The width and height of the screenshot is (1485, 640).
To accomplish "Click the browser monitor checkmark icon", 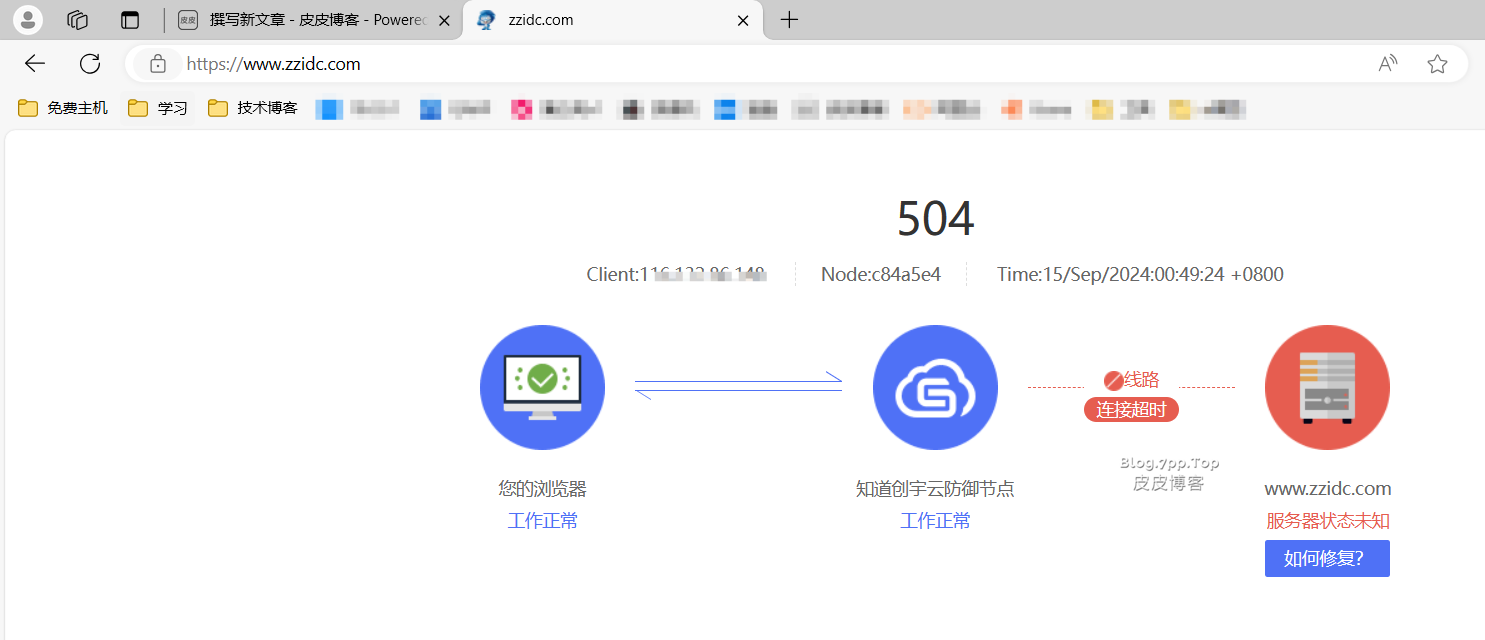I will point(542,387).
